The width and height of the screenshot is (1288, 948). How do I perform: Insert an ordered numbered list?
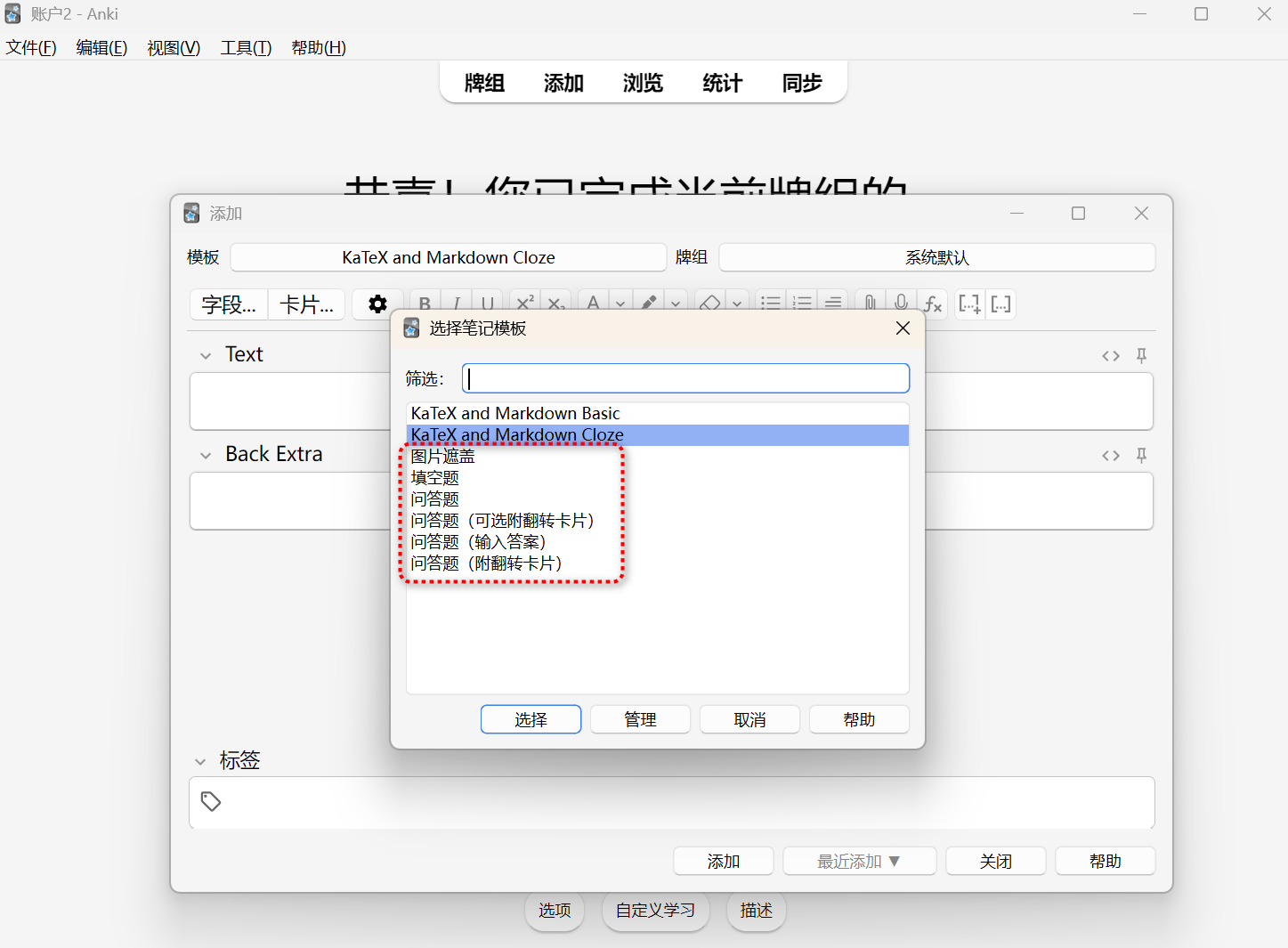click(x=802, y=304)
